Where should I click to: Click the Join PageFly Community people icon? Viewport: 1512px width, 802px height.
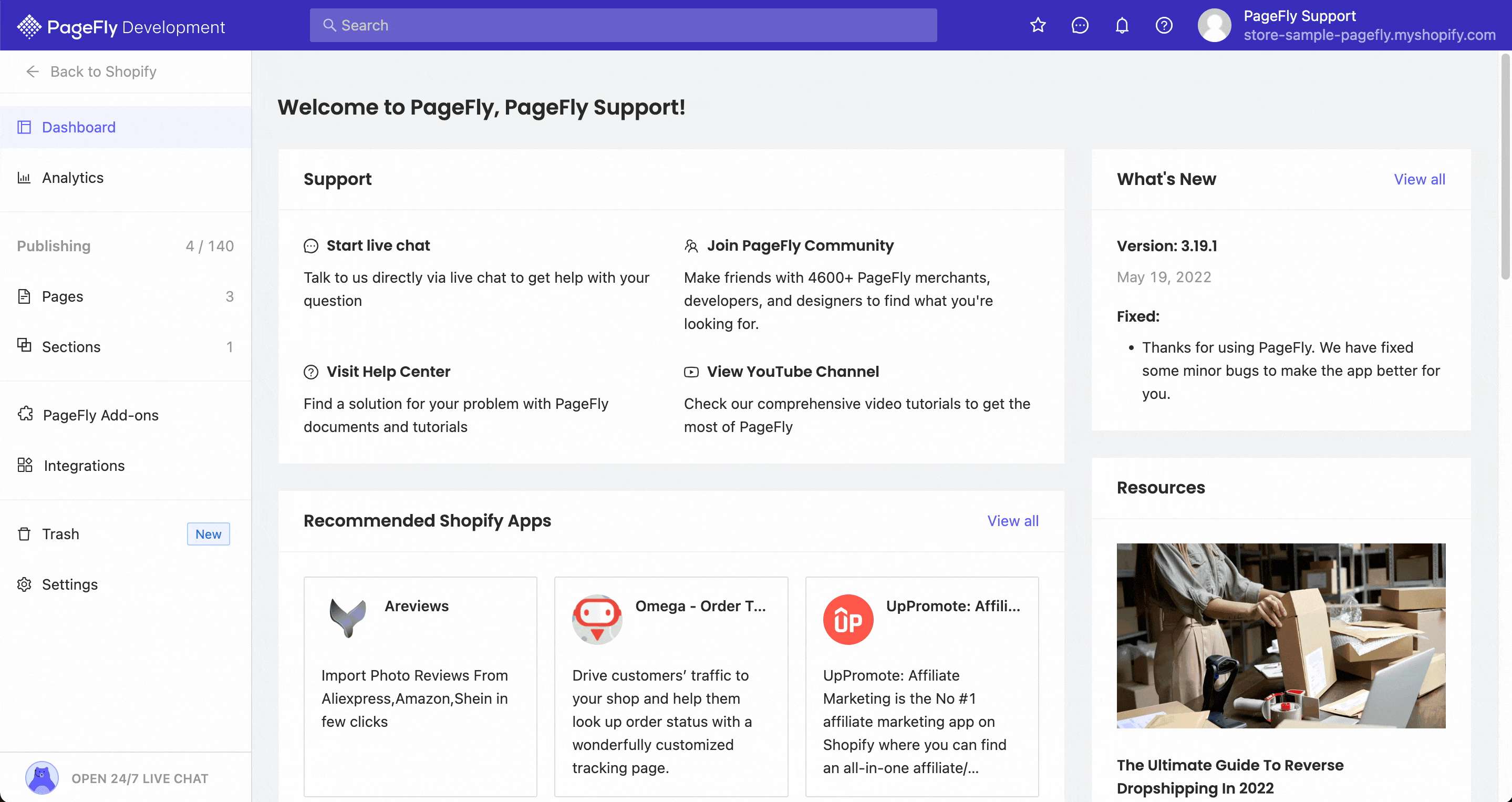691,246
